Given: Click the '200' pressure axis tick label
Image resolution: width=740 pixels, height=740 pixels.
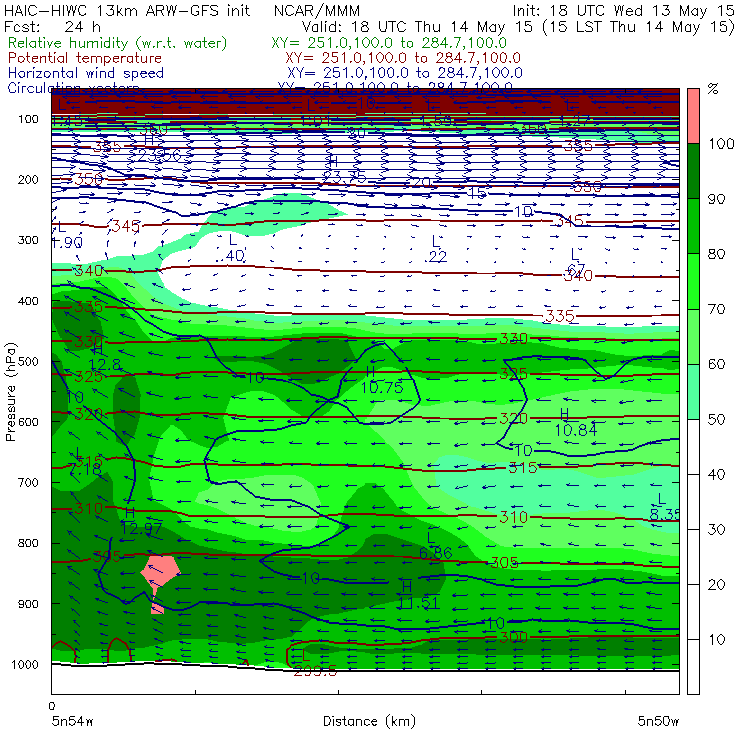Looking at the screenshot, I should 28,179.
